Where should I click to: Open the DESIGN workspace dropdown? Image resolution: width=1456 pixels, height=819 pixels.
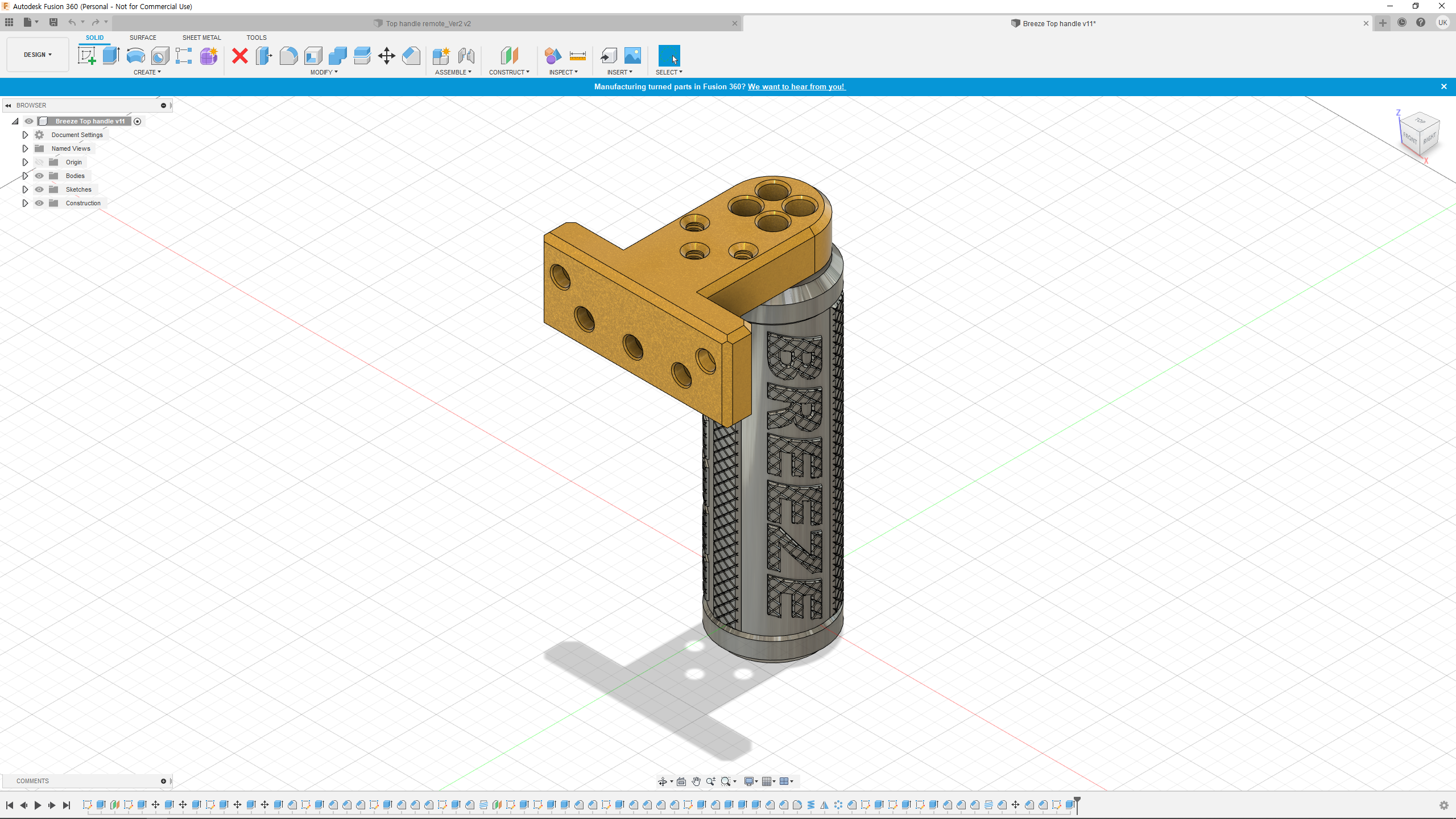pos(38,55)
